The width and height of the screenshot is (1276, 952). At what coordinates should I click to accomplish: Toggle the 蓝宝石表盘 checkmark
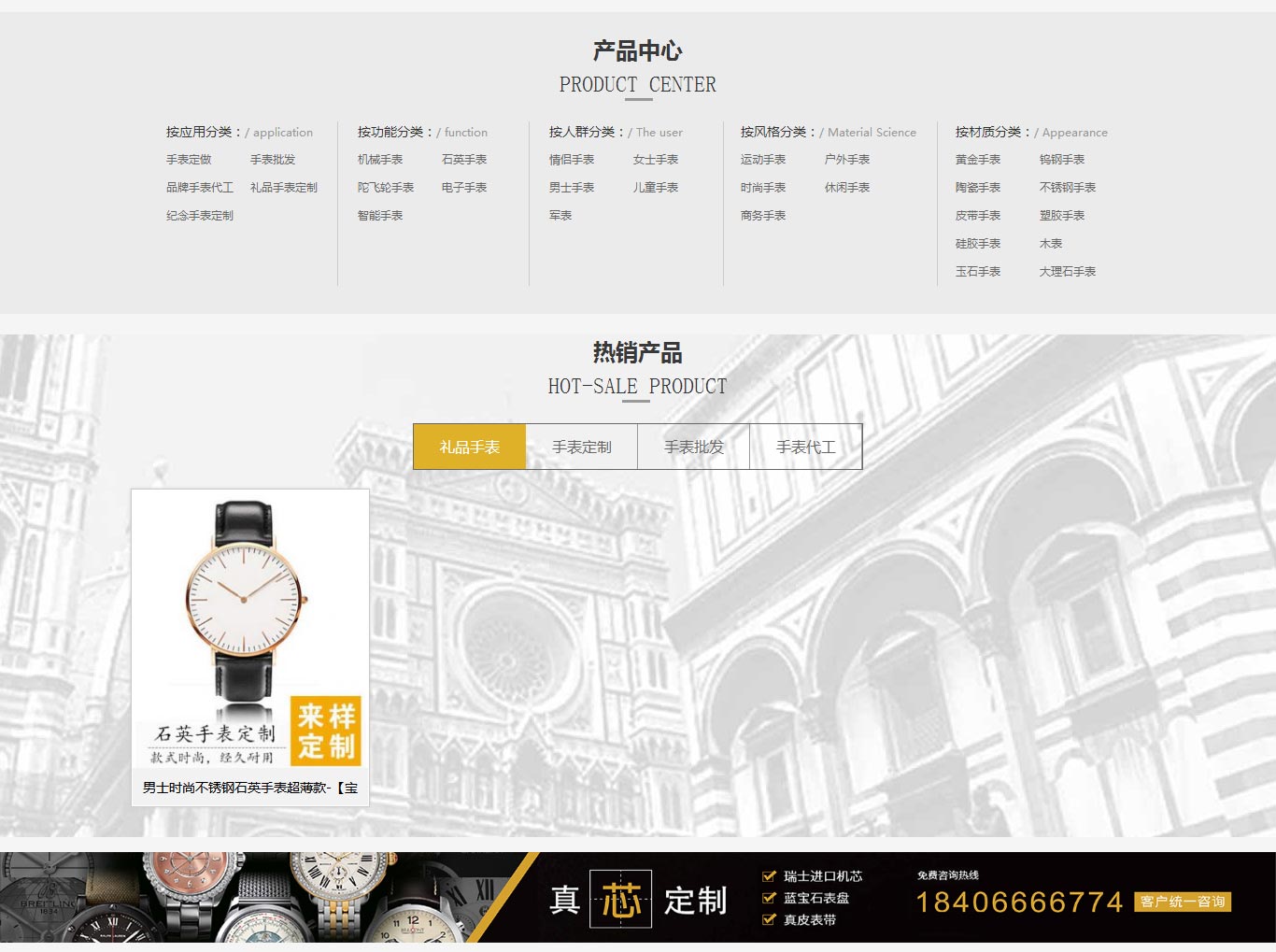tap(769, 900)
